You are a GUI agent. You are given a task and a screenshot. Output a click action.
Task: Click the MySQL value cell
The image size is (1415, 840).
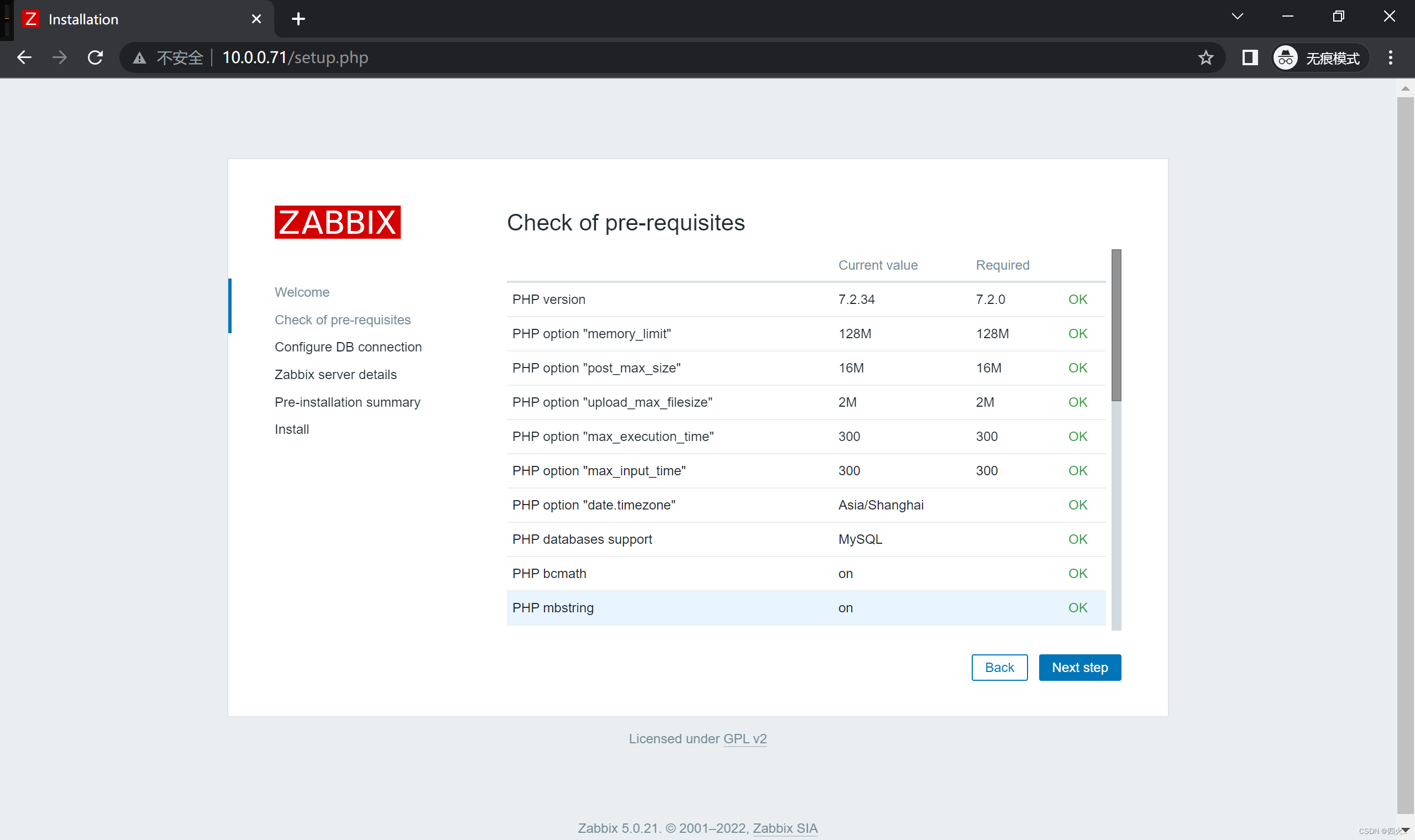pos(860,539)
